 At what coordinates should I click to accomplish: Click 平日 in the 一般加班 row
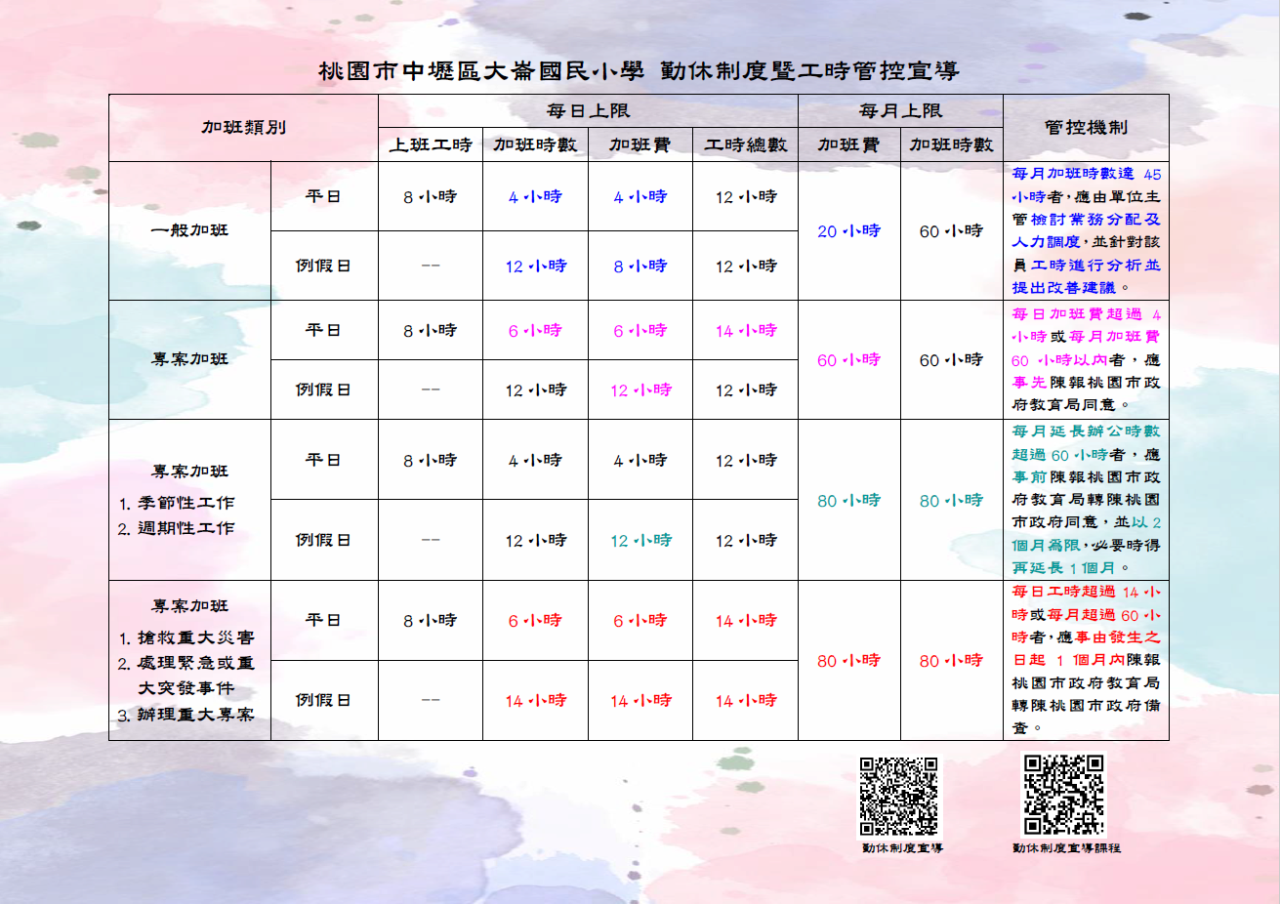(324, 197)
